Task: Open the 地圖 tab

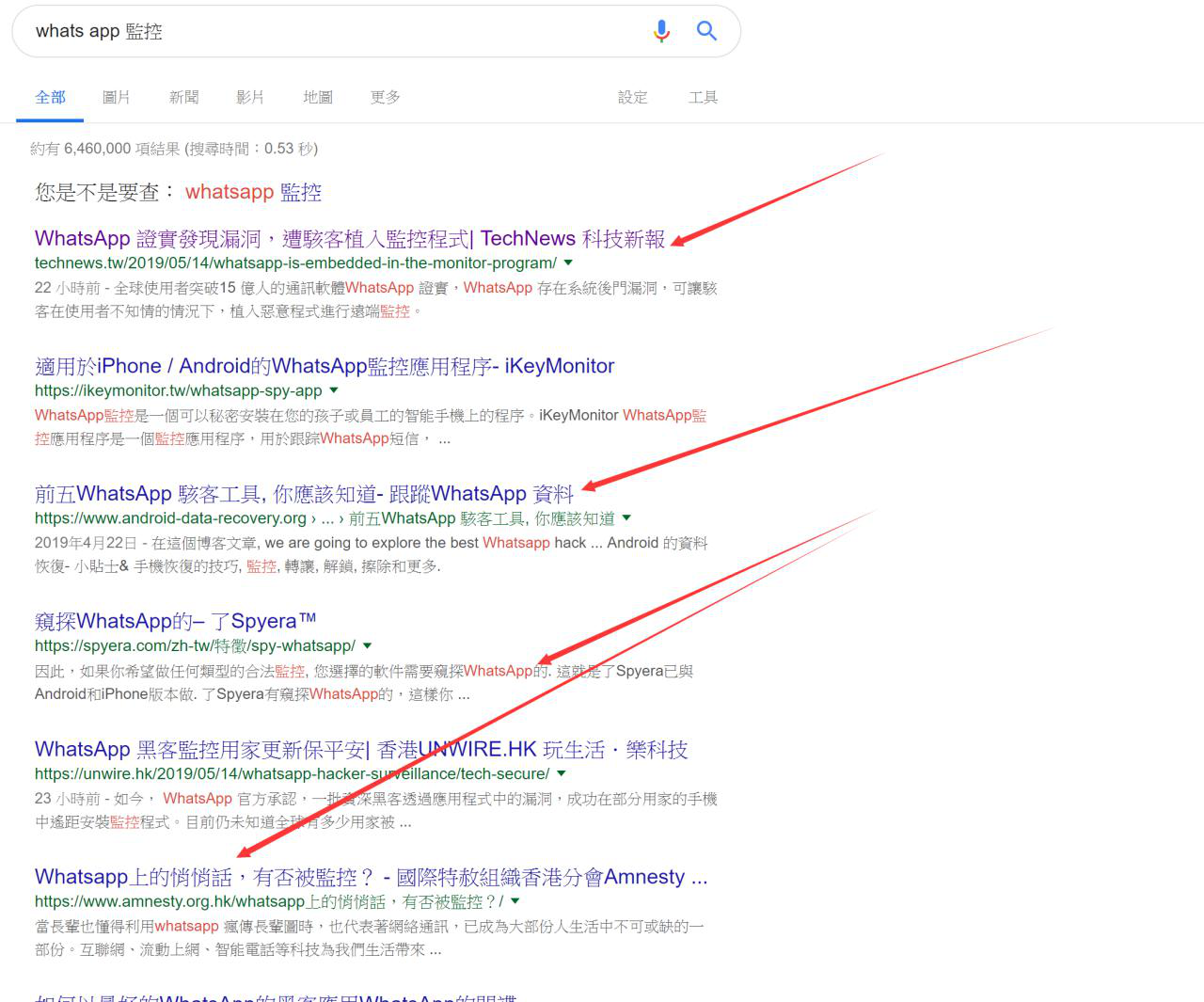Action: tap(318, 97)
